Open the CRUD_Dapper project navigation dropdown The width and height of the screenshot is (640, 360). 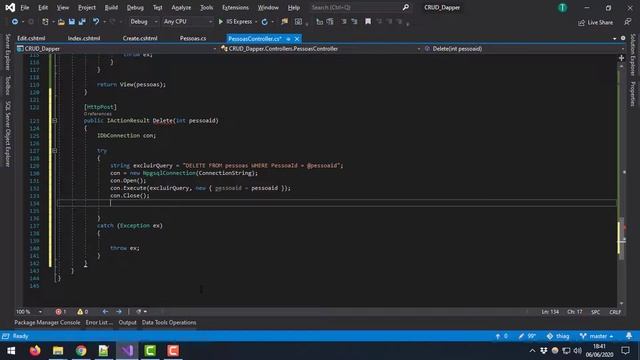coord(116,49)
